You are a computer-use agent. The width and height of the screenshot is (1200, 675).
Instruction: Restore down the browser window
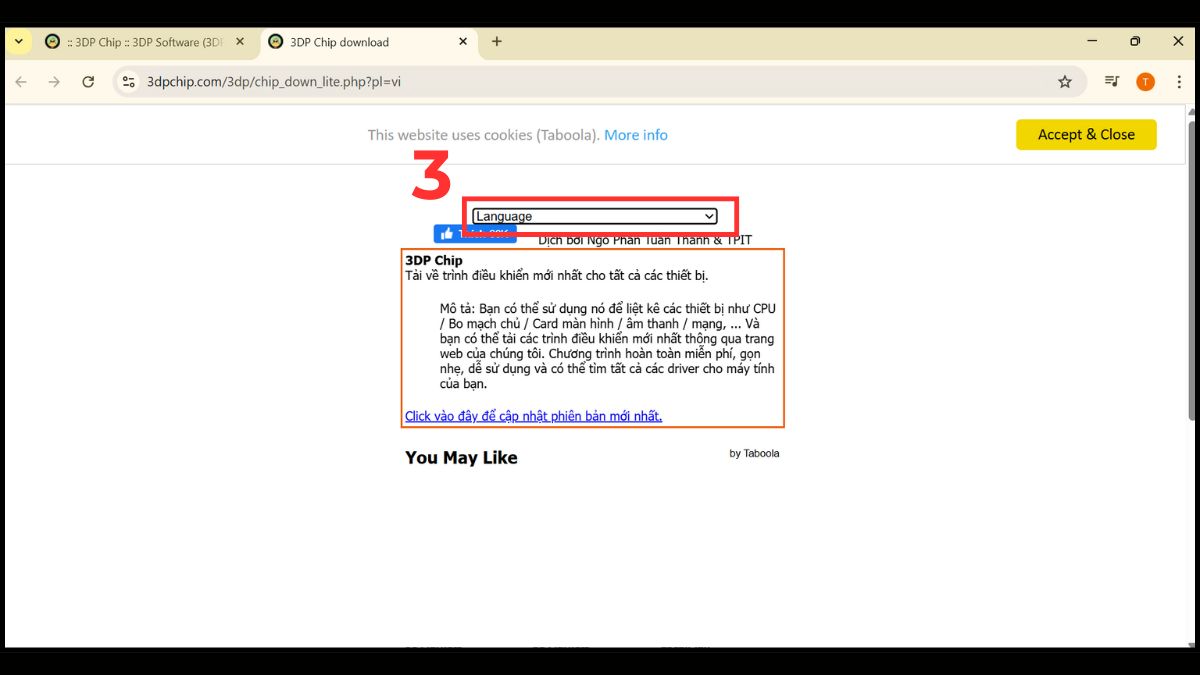click(1135, 41)
